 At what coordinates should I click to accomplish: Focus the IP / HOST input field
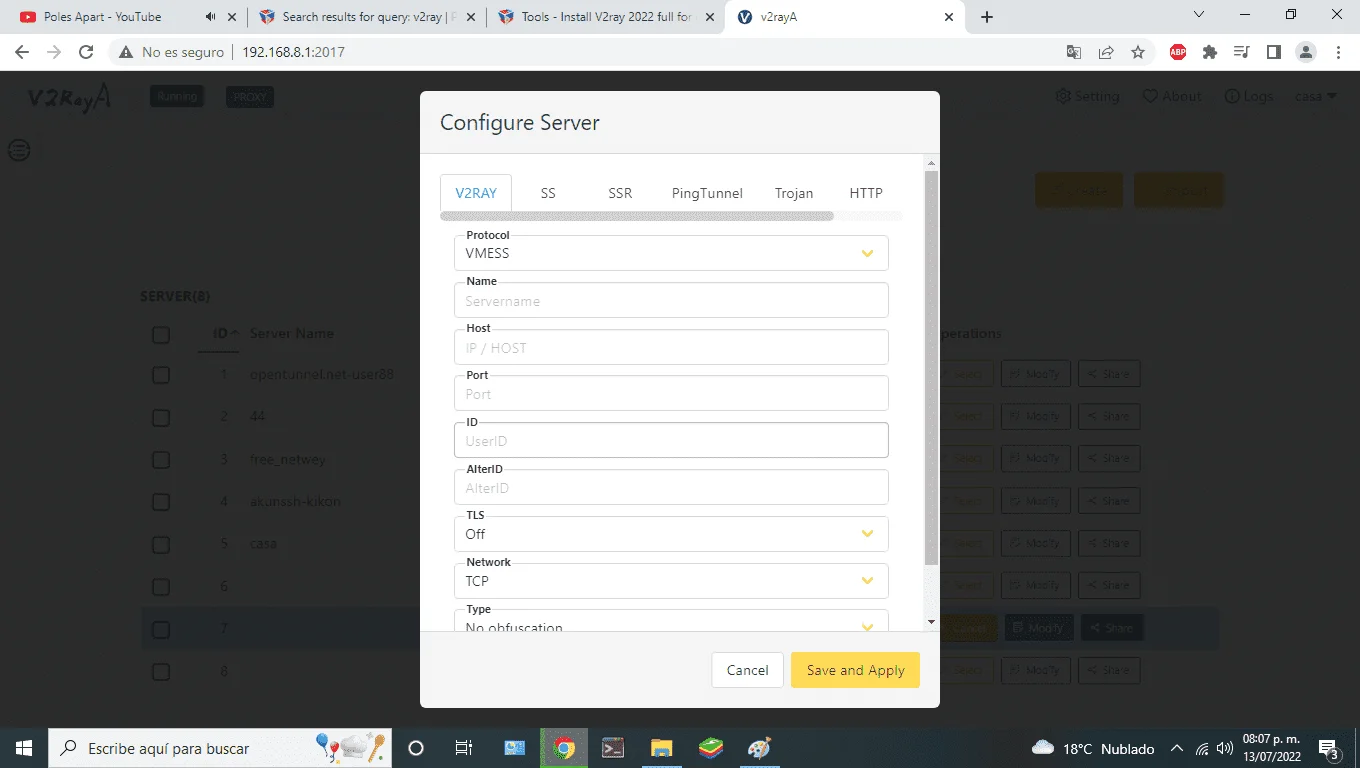click(x=671, y=347)
